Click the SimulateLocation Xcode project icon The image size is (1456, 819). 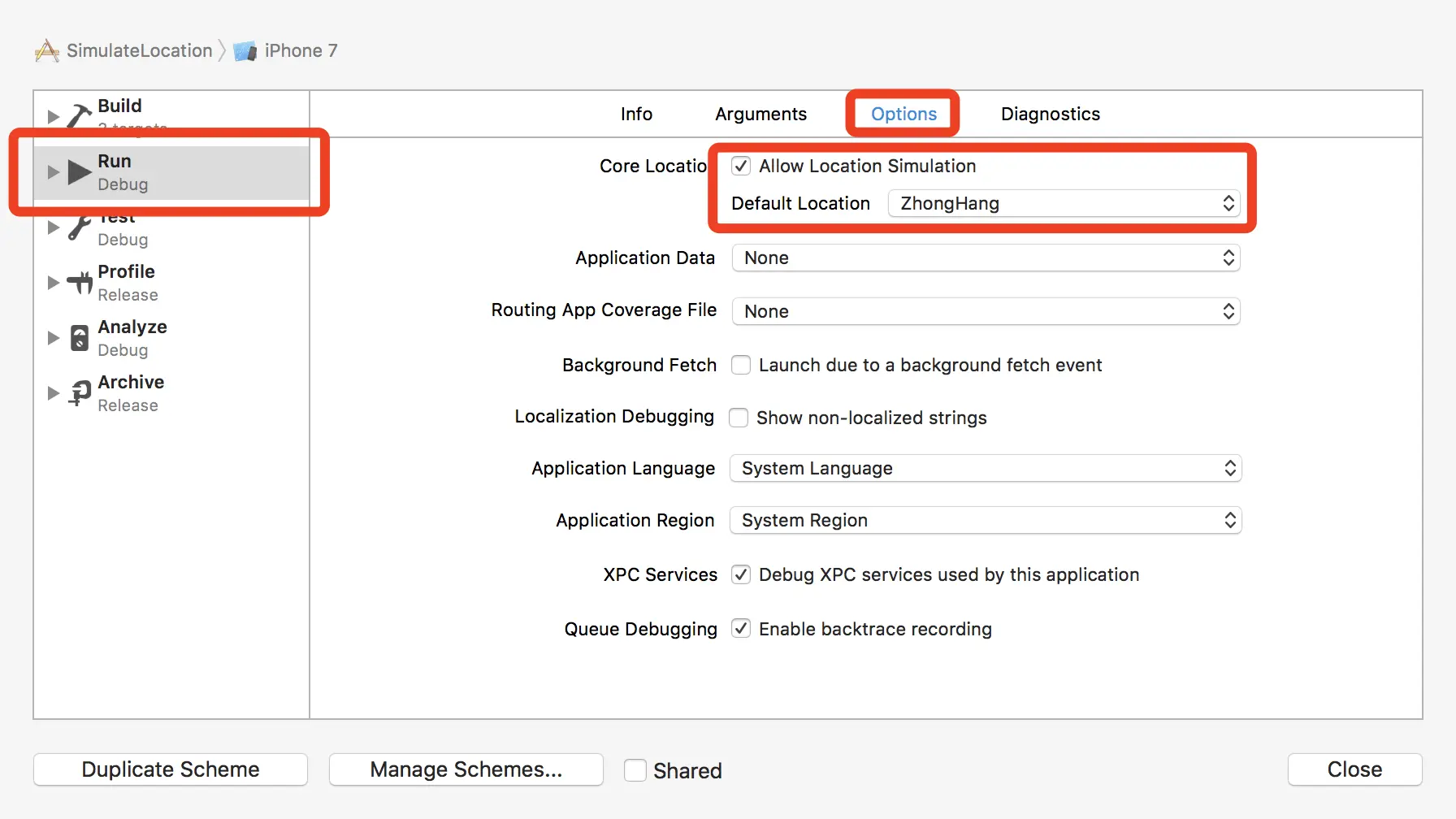coord(47,51)
